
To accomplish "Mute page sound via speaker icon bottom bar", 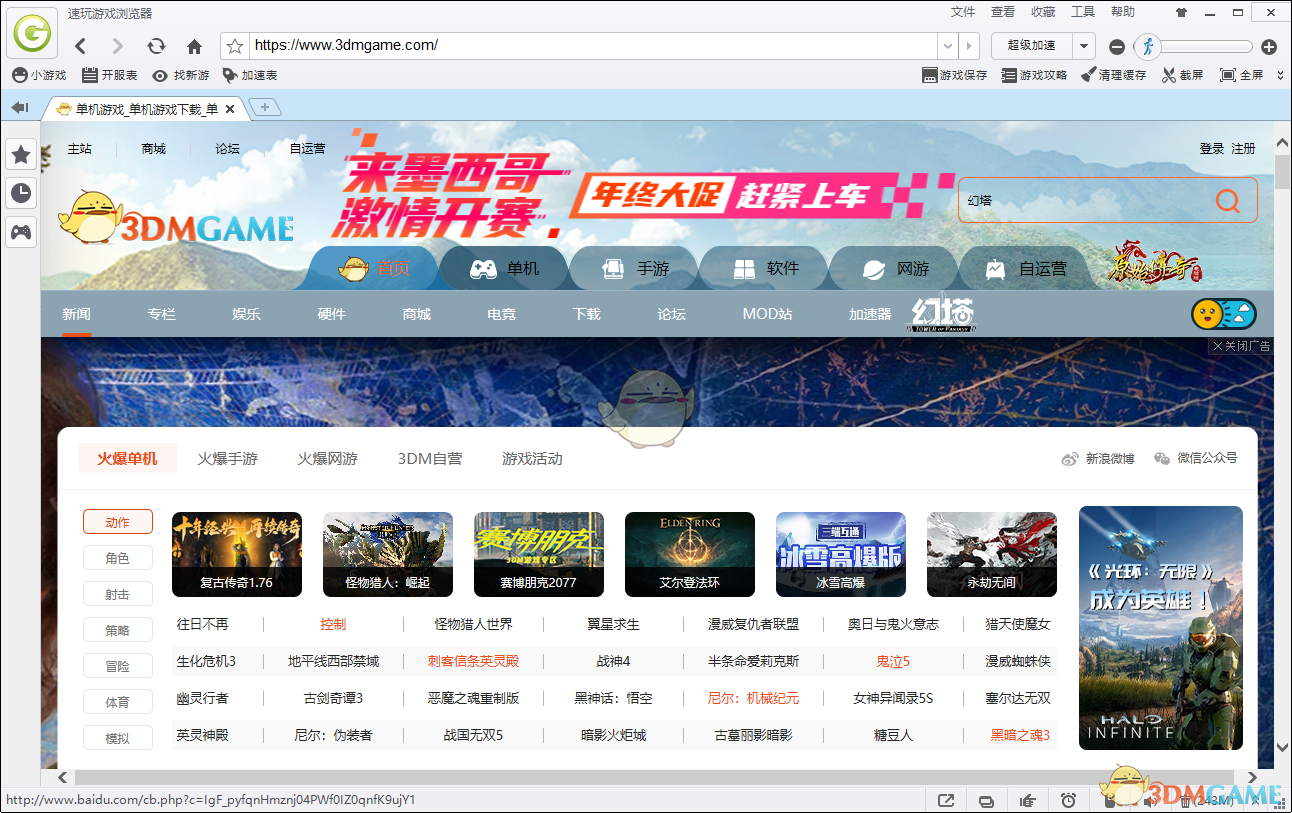I will [x=1150, y=800].
